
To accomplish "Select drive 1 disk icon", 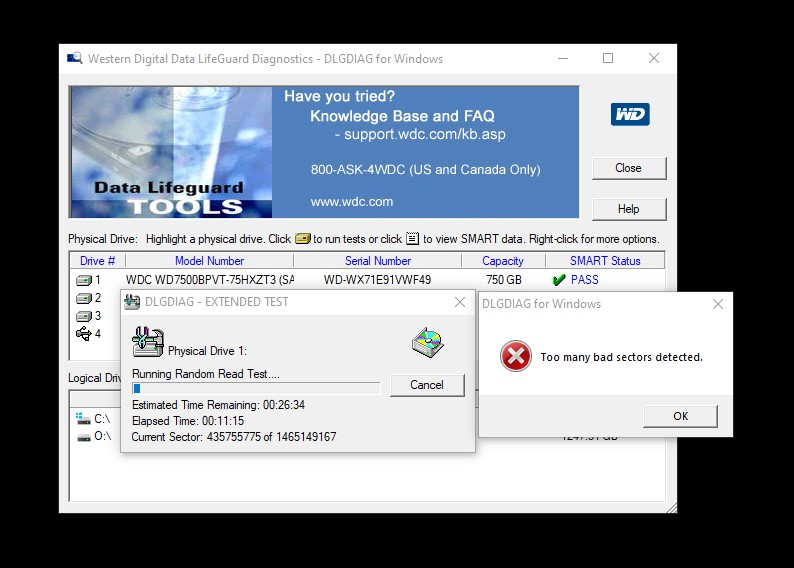I will 84,280.
